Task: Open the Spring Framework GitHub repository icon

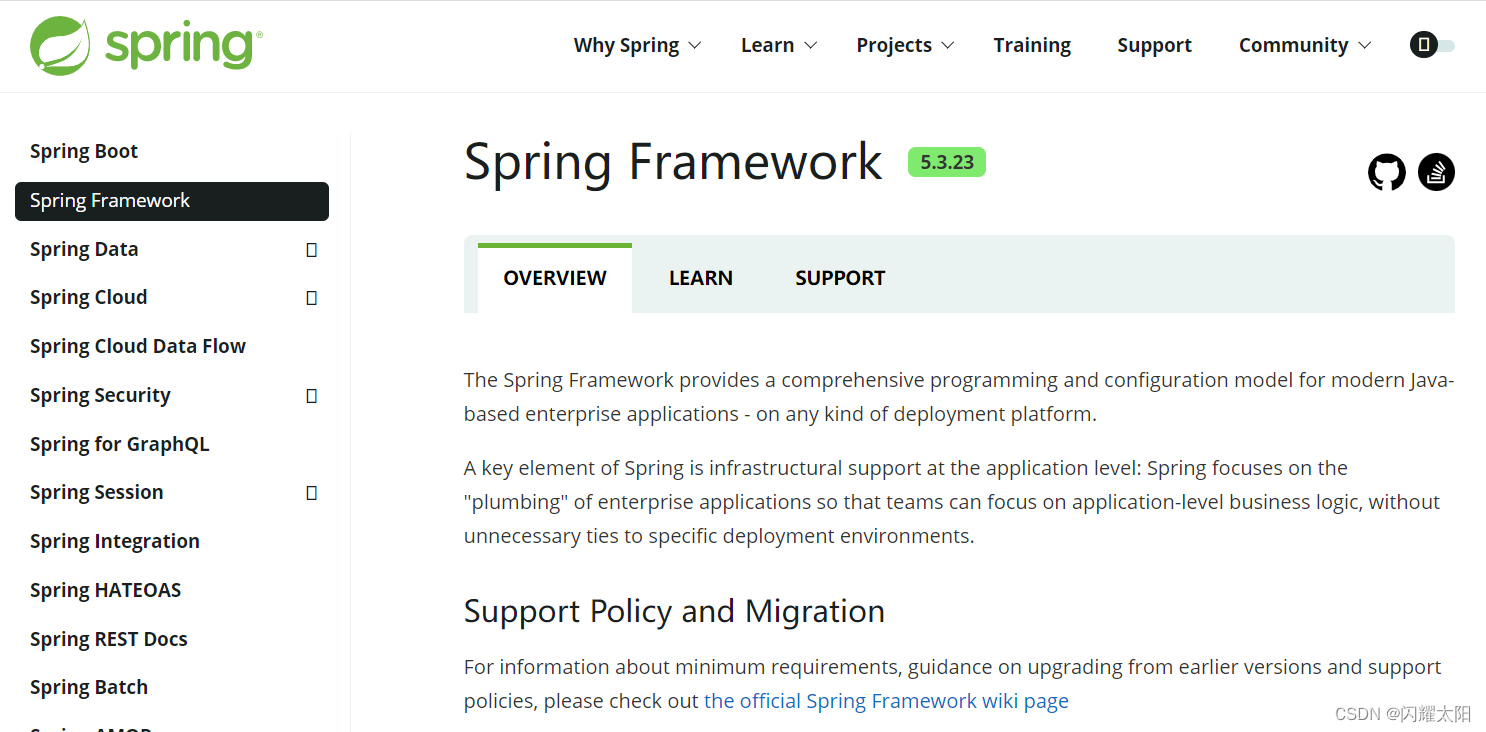Action: (1386, 172)
